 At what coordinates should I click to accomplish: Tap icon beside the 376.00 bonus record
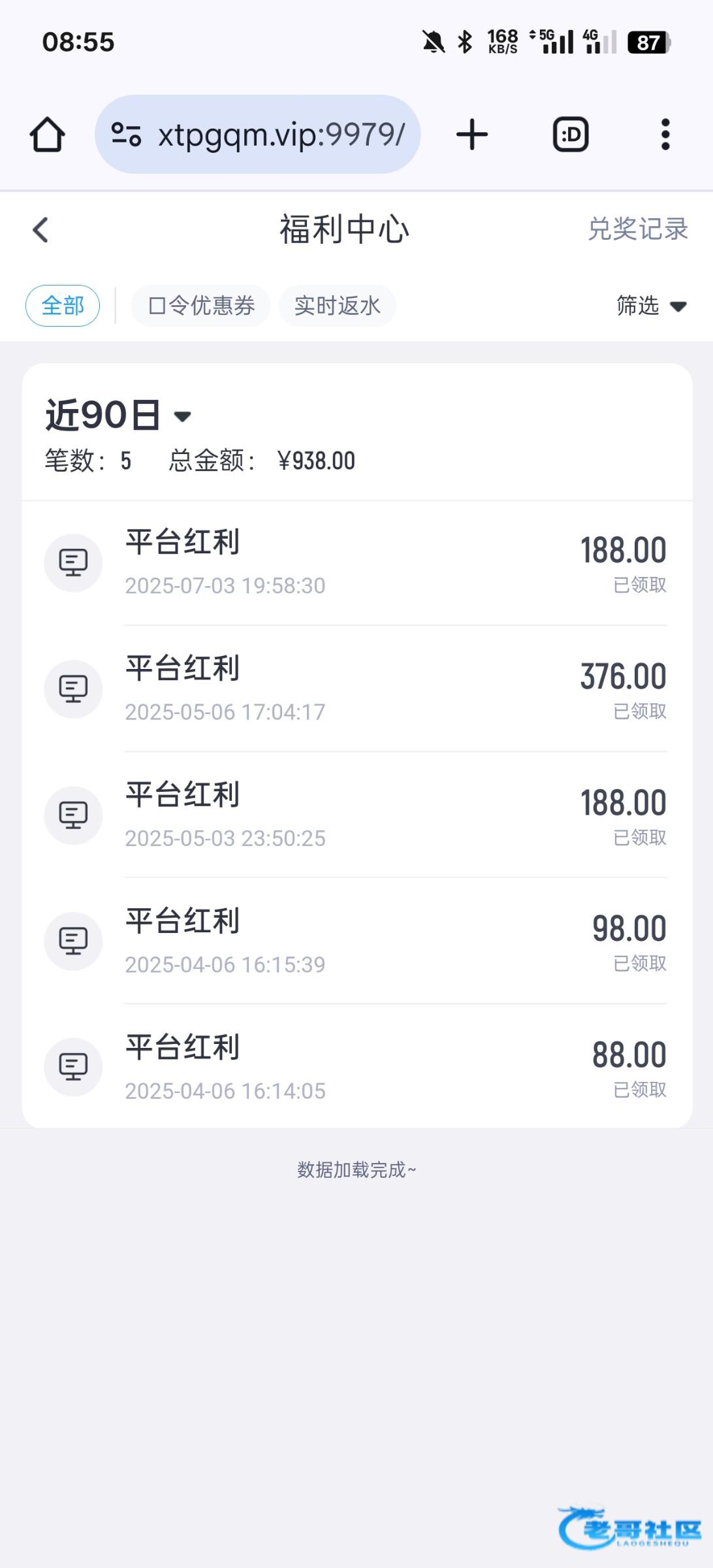[x=73, y=689]
